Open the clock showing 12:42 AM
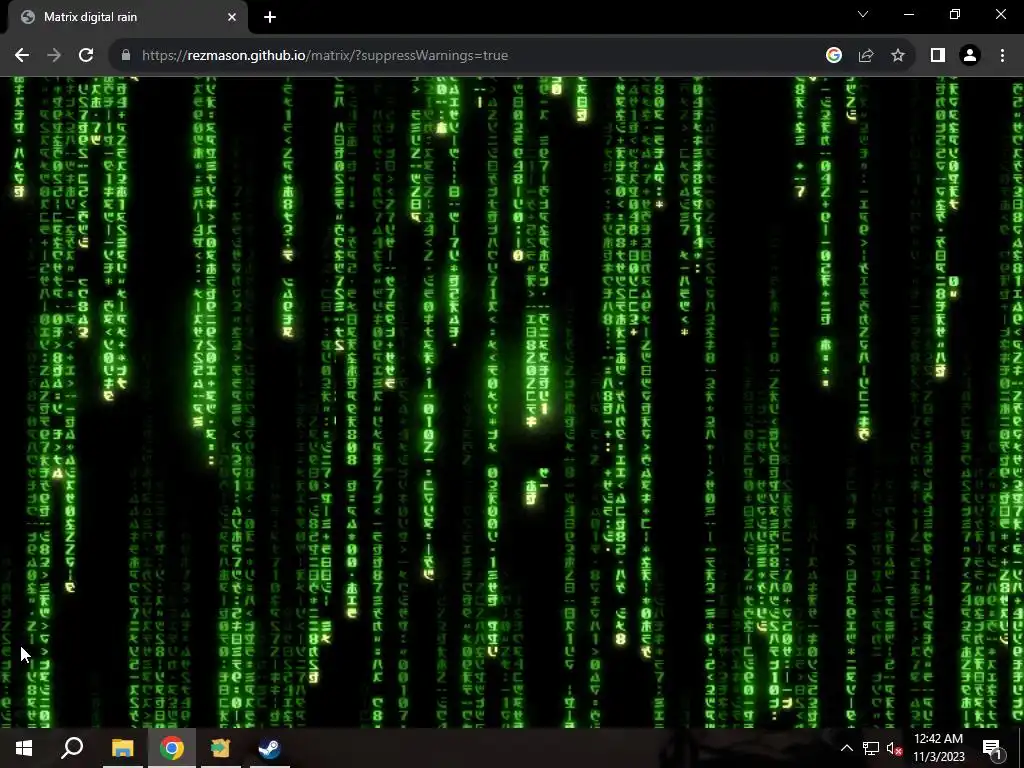Image resolution: width=1024 pixels, height=768 pixels. (x=938, y=748)
